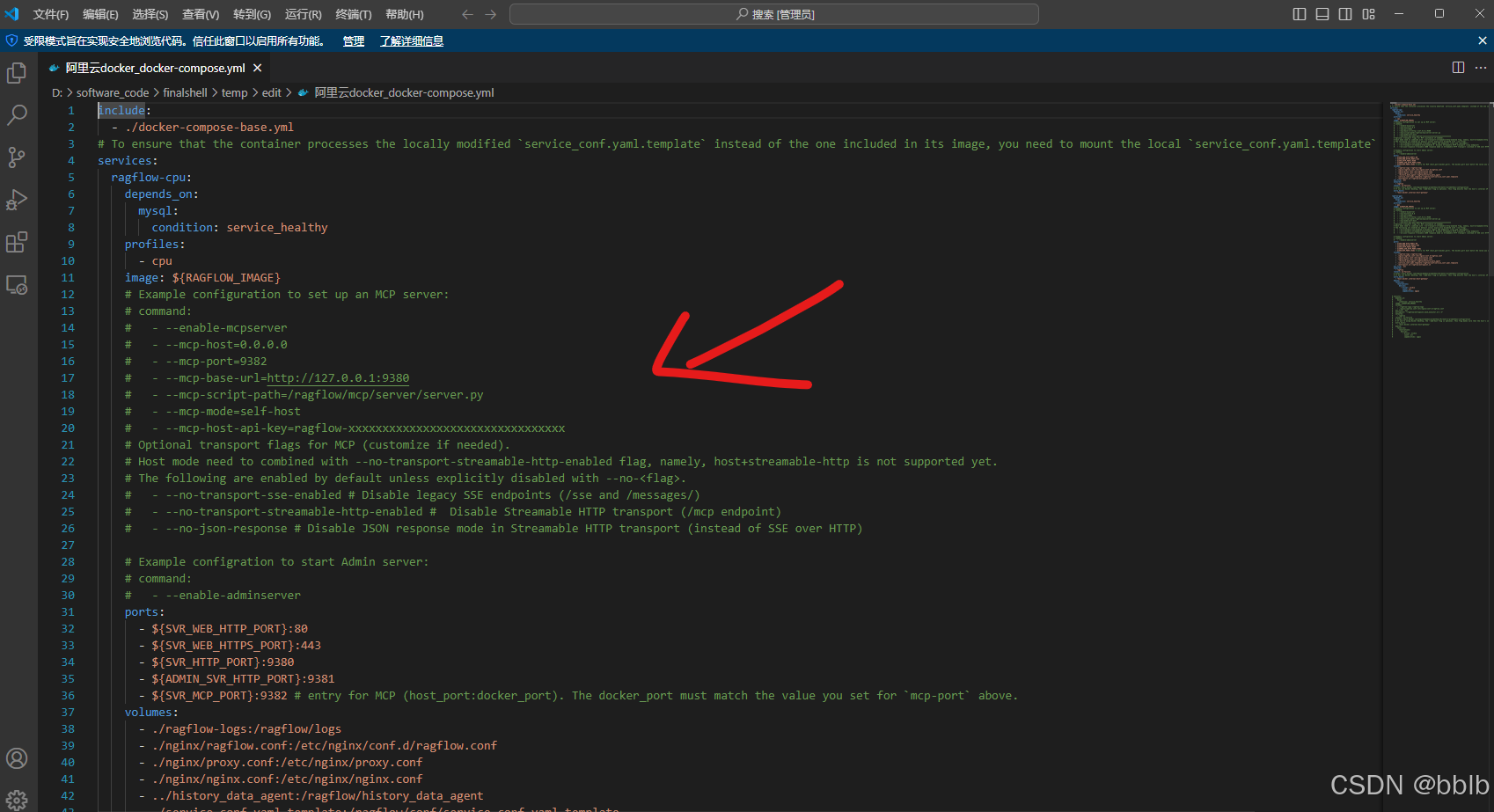The height and width of the screenshot is (812, 1494).
Task: Open the 查看(V) menu
Action: point(201,14)
